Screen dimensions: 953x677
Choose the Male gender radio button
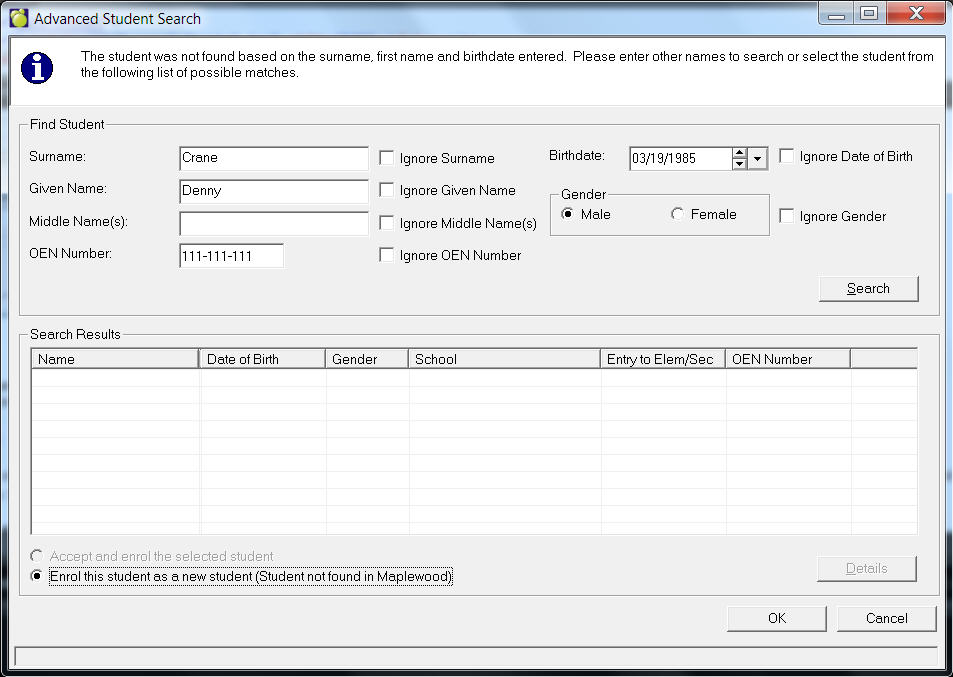click(568, 214)
